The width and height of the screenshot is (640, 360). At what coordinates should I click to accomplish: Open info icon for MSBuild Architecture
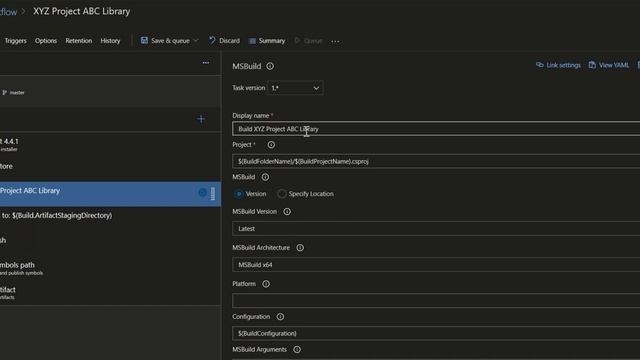point(300,248)
